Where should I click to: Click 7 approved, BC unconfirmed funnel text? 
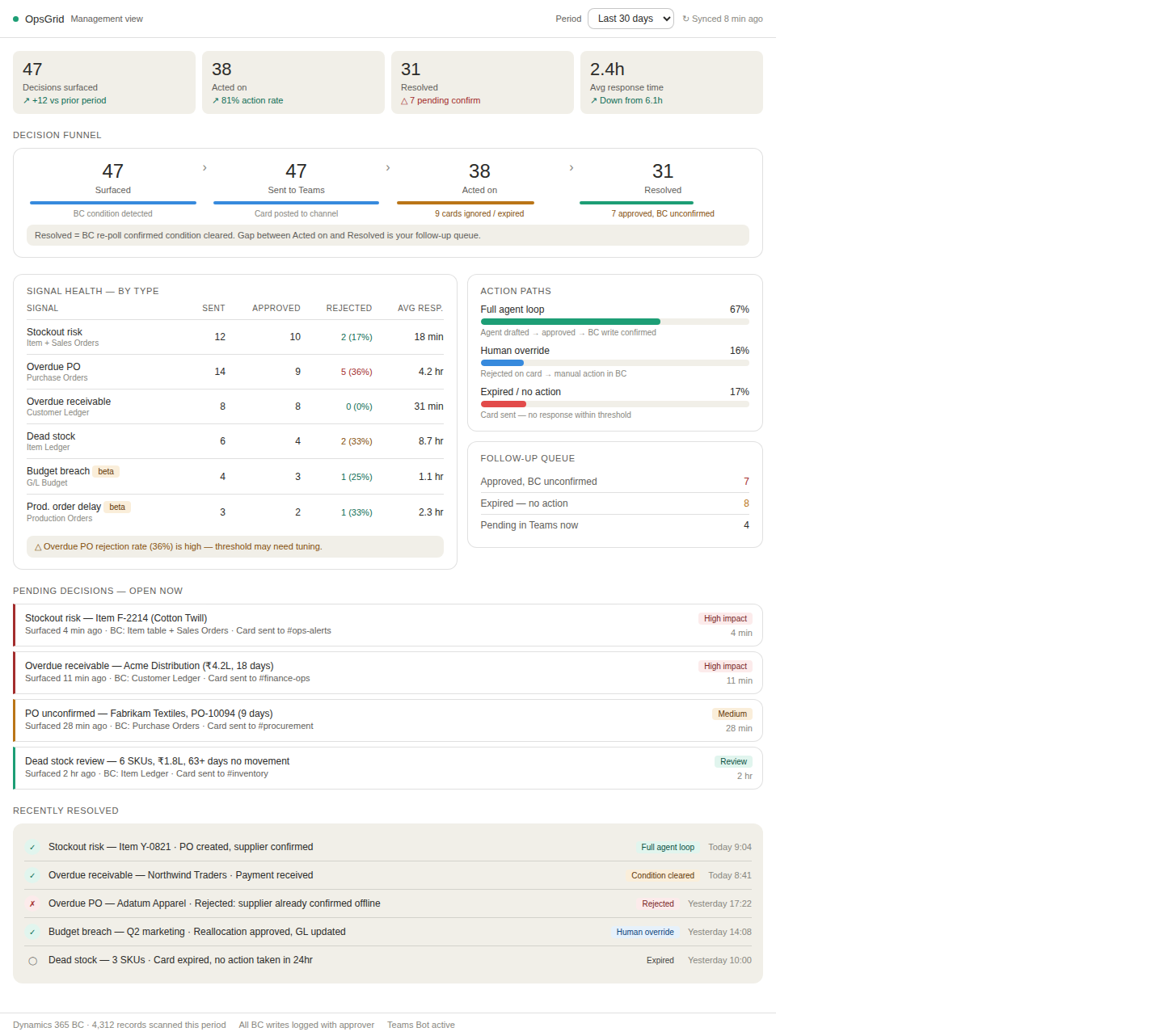click(663, 213)
